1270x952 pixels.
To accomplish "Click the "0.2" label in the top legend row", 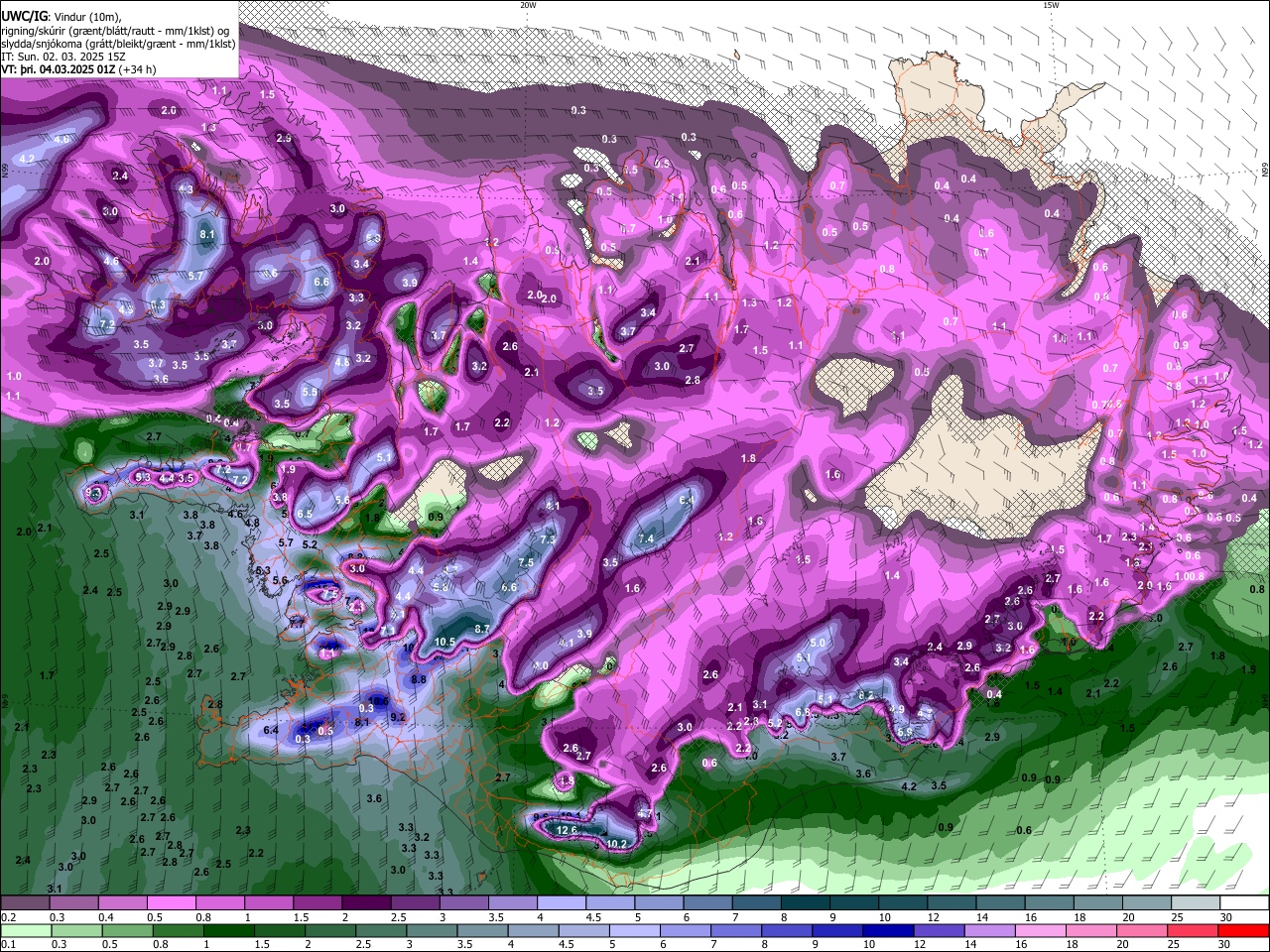I will pos(9,917).
